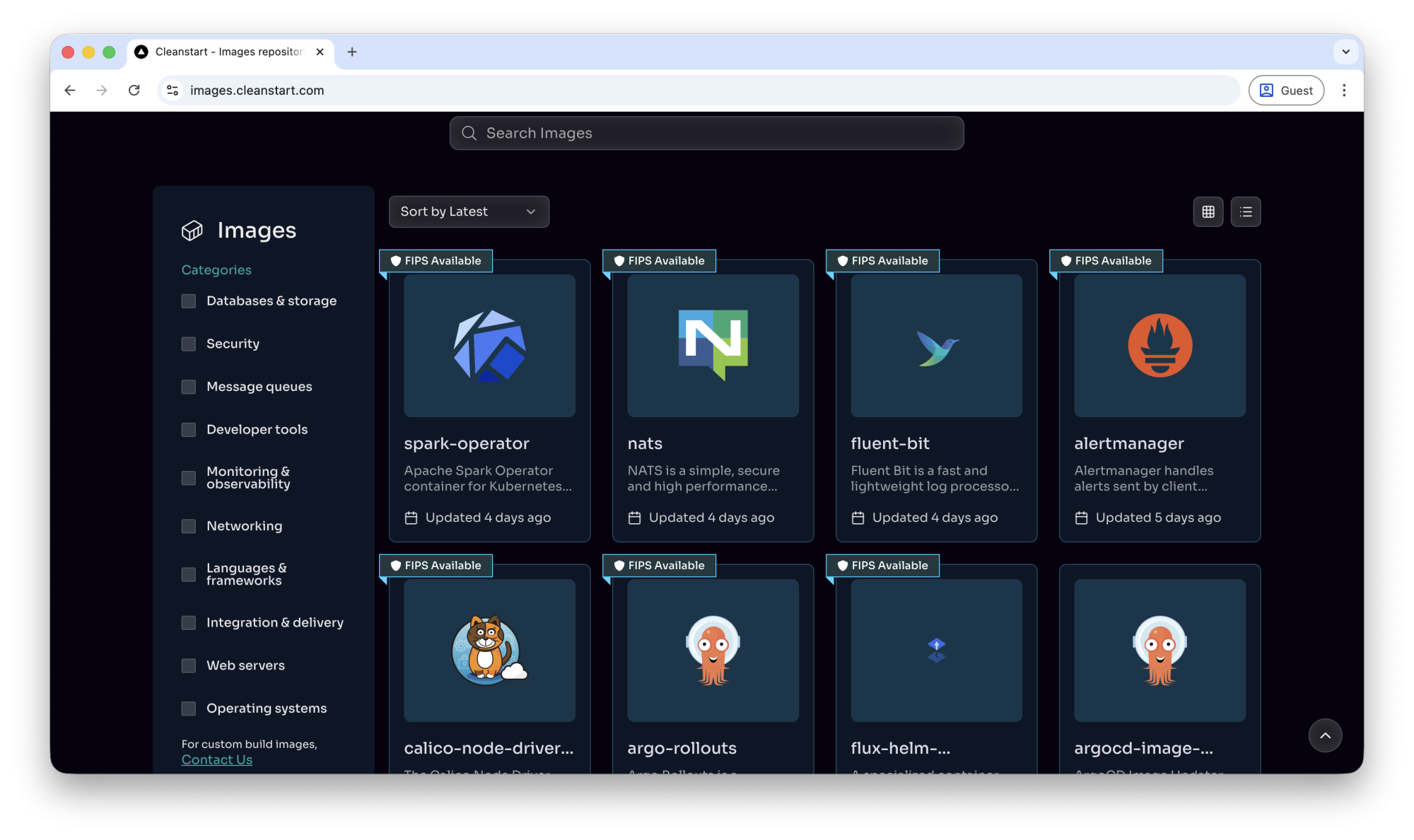Switch to grid view layout

1208,211
